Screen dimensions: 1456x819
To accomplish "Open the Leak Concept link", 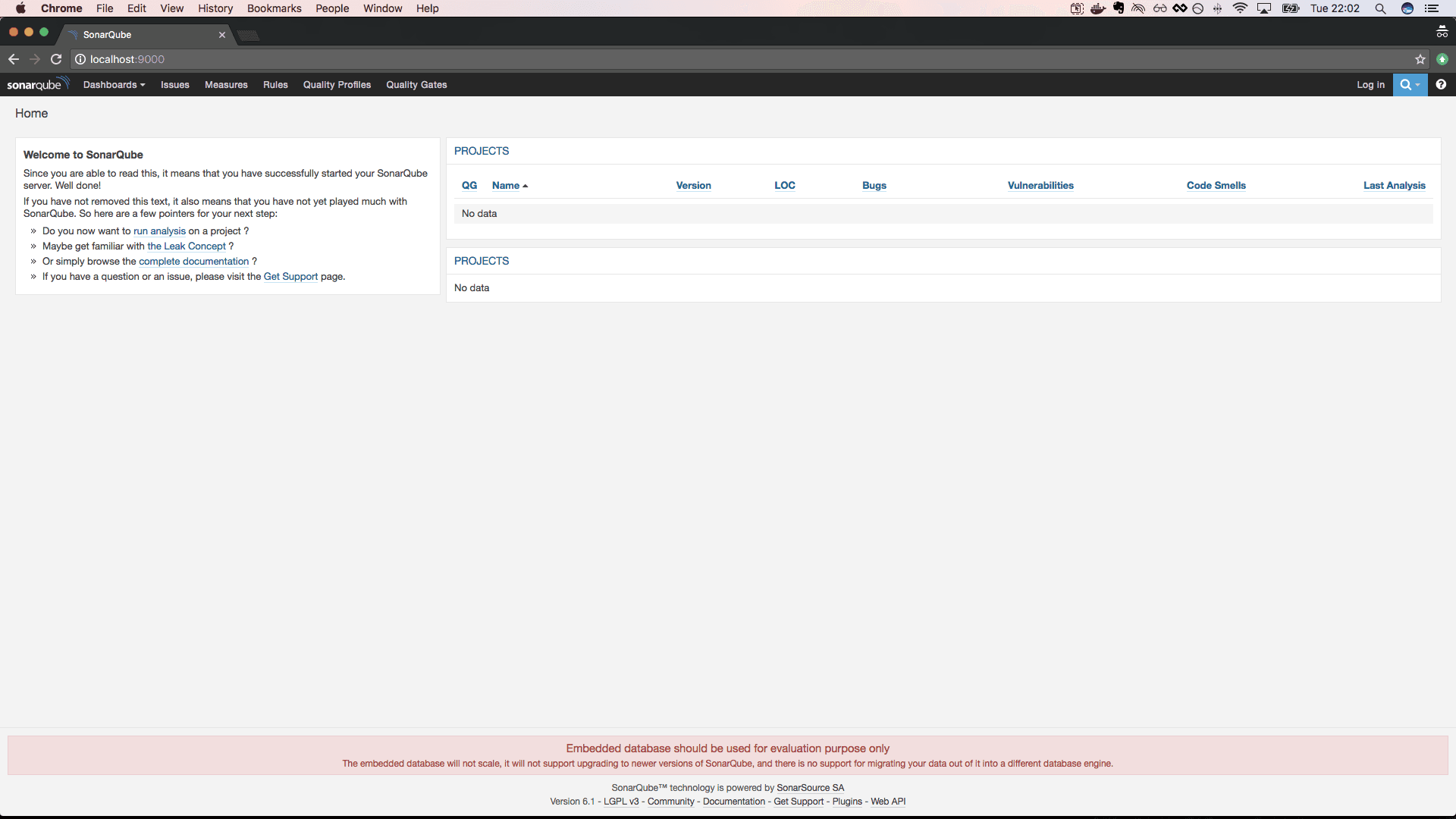I will click(x=187, y=246).
